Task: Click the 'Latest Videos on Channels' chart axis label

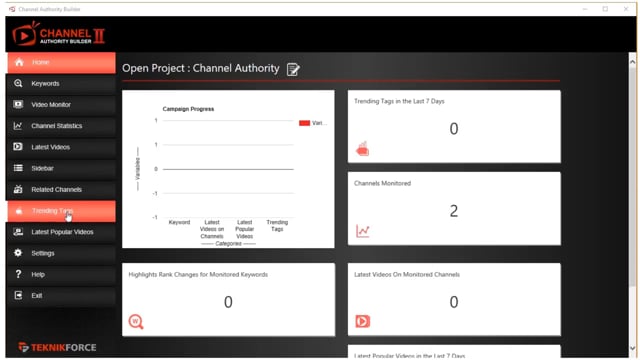Action: [212, 229]
